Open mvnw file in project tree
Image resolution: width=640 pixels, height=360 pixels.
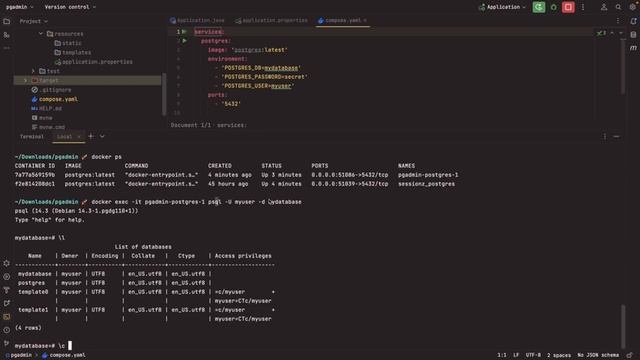tap(42, 118)
